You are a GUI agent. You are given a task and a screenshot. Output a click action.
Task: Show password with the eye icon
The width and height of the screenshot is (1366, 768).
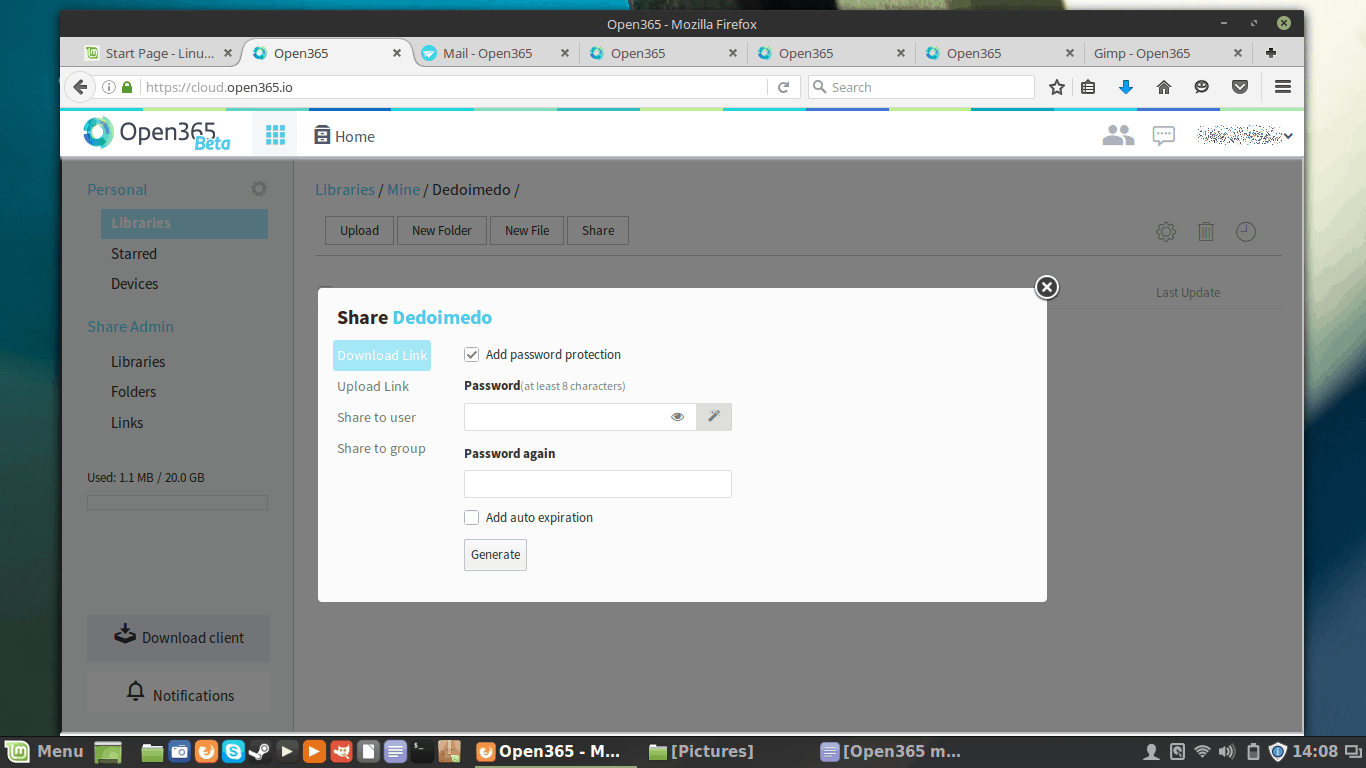pyautogui.click(x=677, y=417)
